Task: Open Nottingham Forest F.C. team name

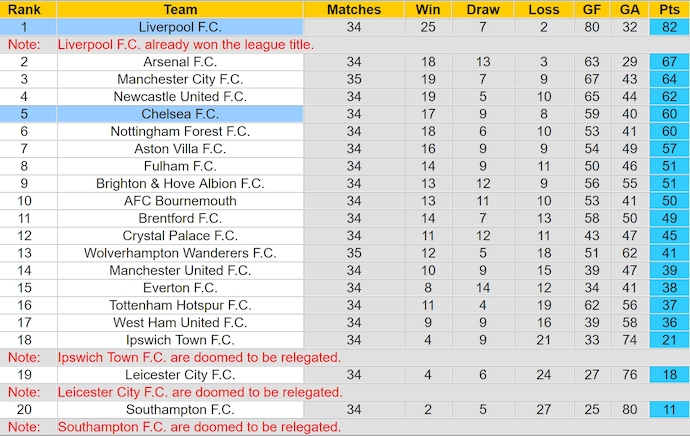Action: [180, 131]
